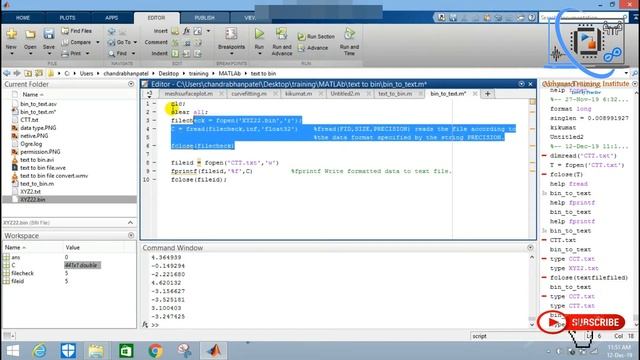The image size is (640, 360).
Task: Click the New file icon
Action: [11, 34]
